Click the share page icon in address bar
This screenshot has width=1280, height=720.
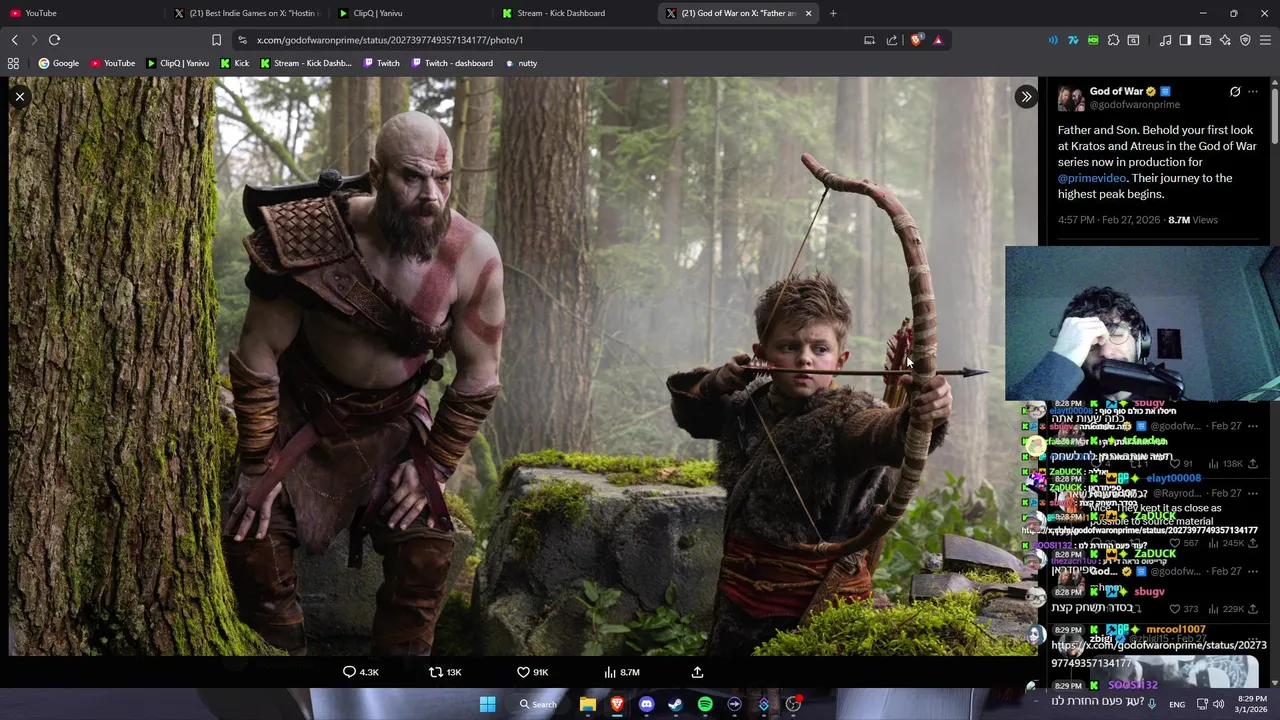[892, 40]
